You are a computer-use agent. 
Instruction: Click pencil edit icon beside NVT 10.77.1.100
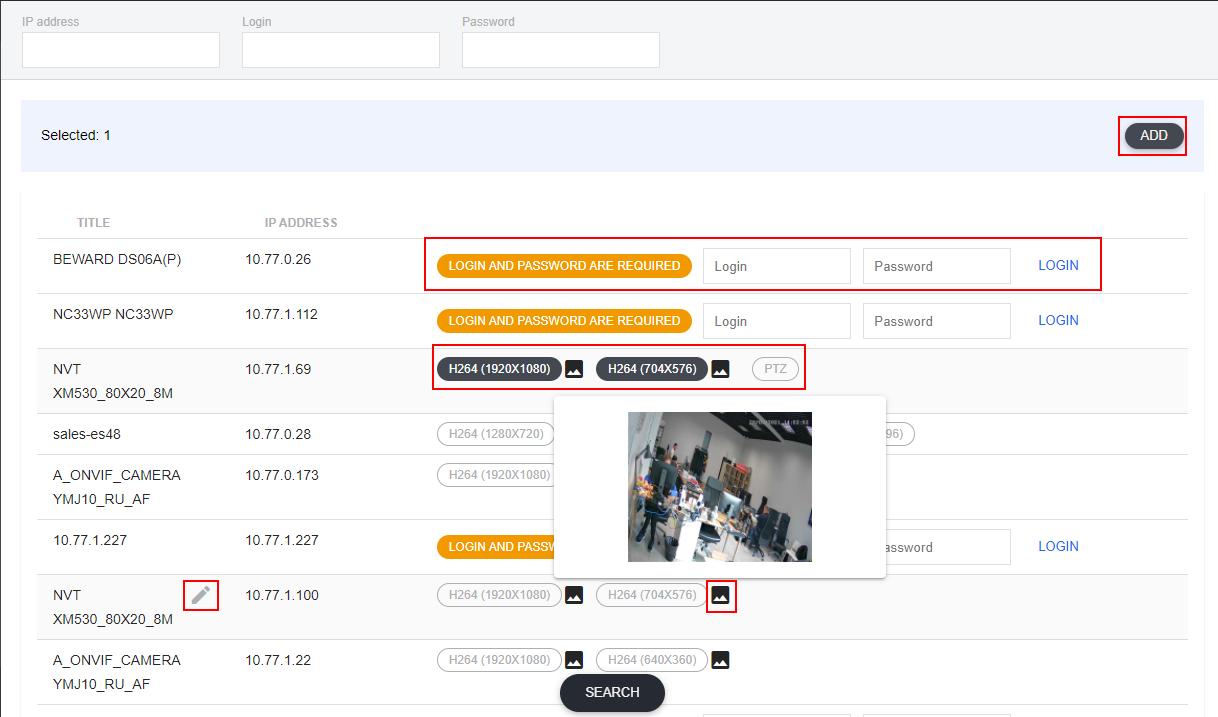201,595
